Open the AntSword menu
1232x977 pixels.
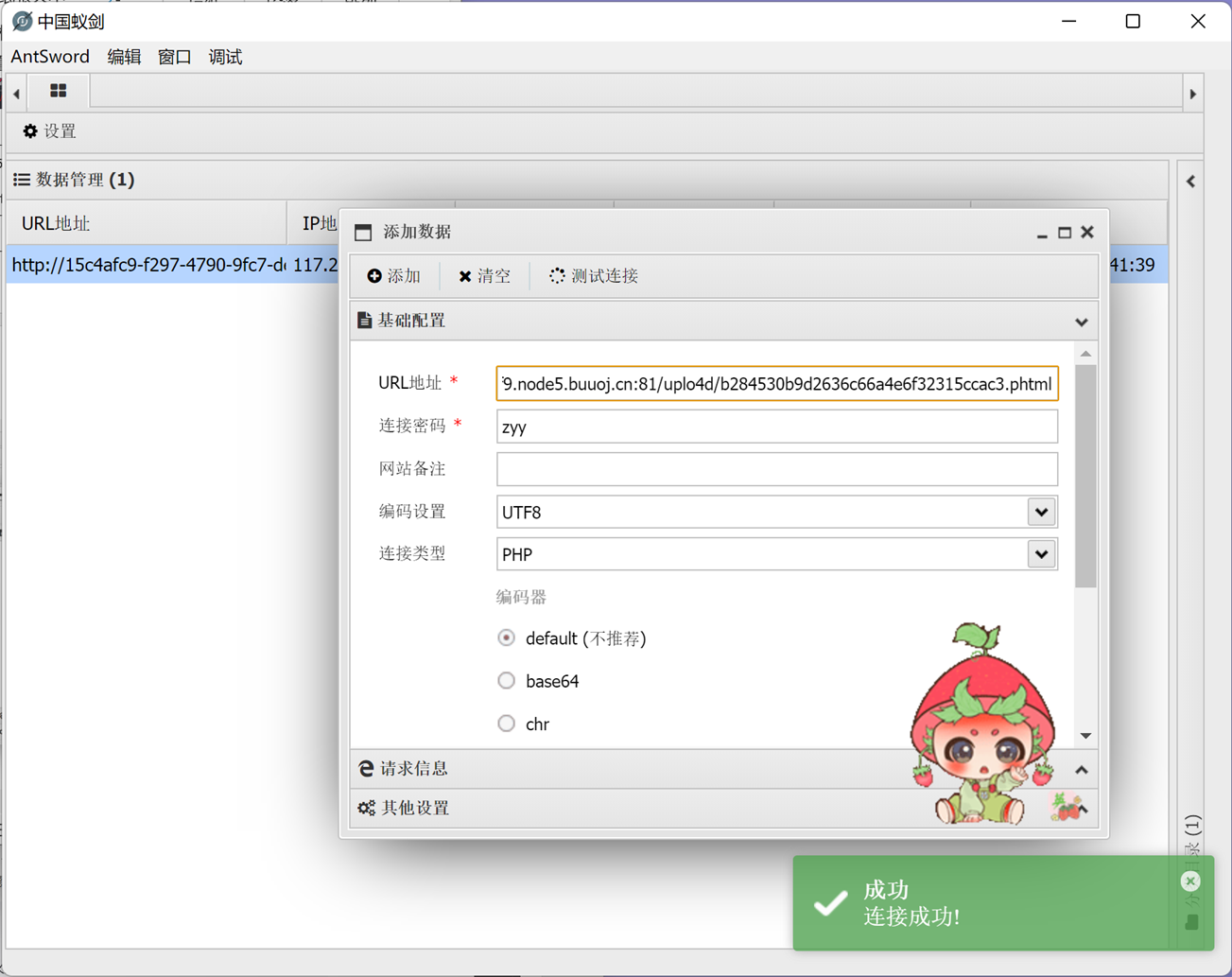tap(50, 57)
